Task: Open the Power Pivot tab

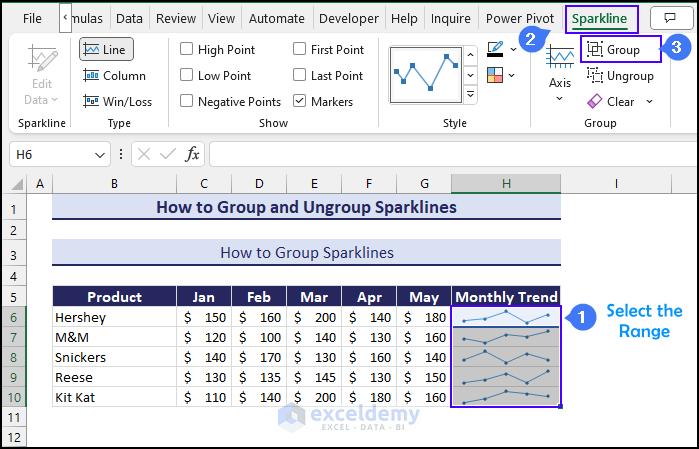Action: click(519, 18)
